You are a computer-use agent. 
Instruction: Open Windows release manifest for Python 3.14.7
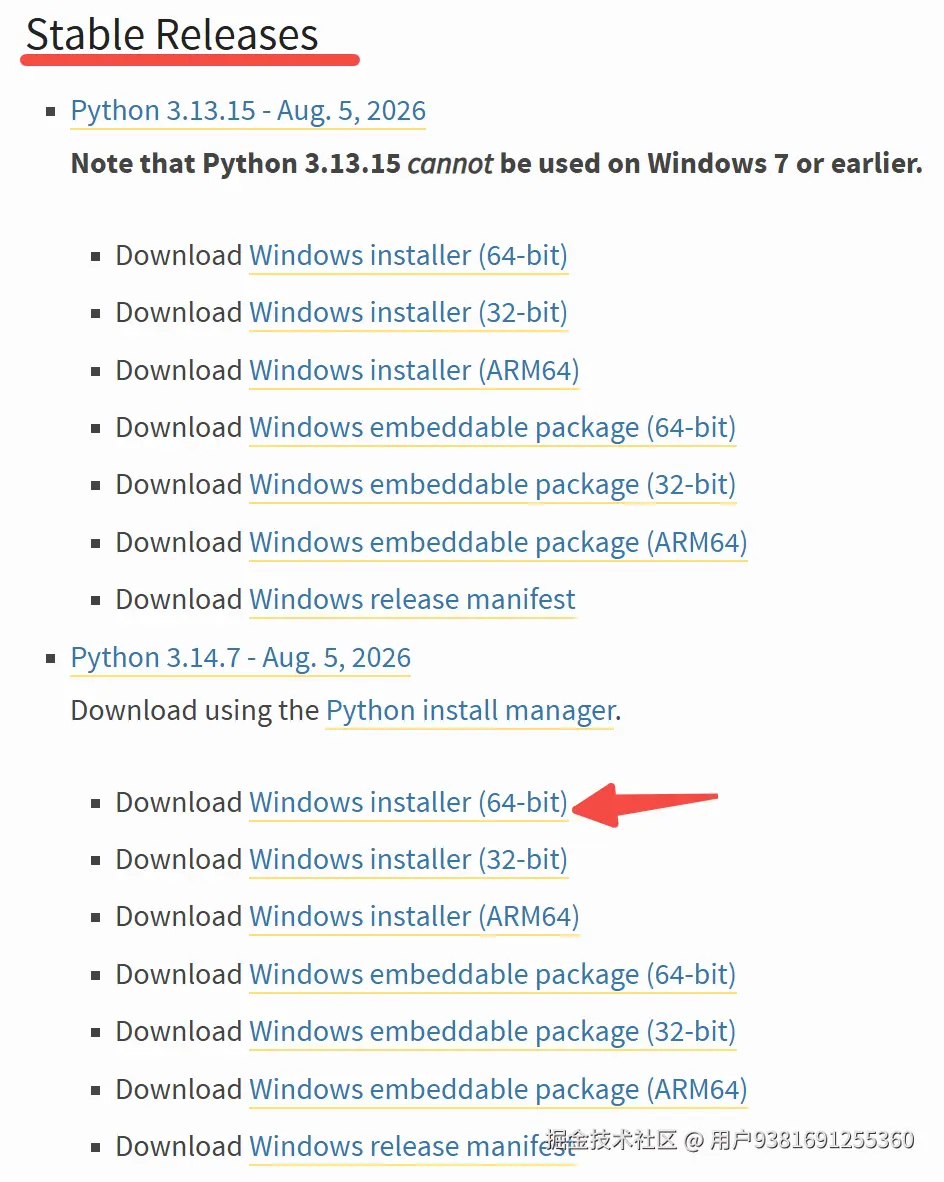tap(412, 1147)
